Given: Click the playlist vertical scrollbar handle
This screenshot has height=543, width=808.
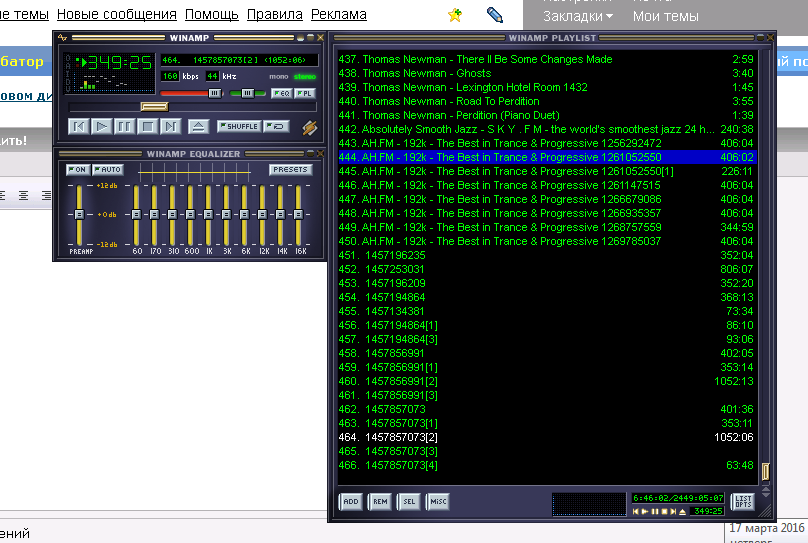Looking at the screenshot, I should coord(765,471).
